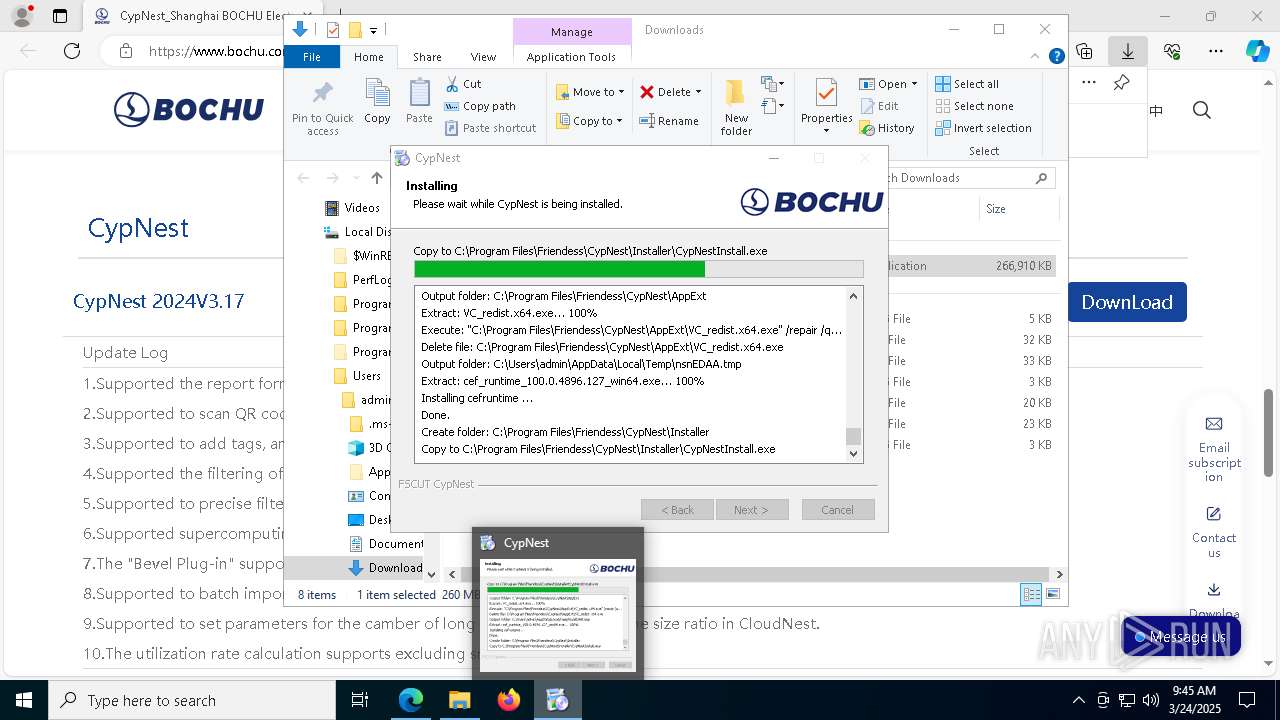
Task: Open Firefox from taskbar
Action: [x=509, y=700]
